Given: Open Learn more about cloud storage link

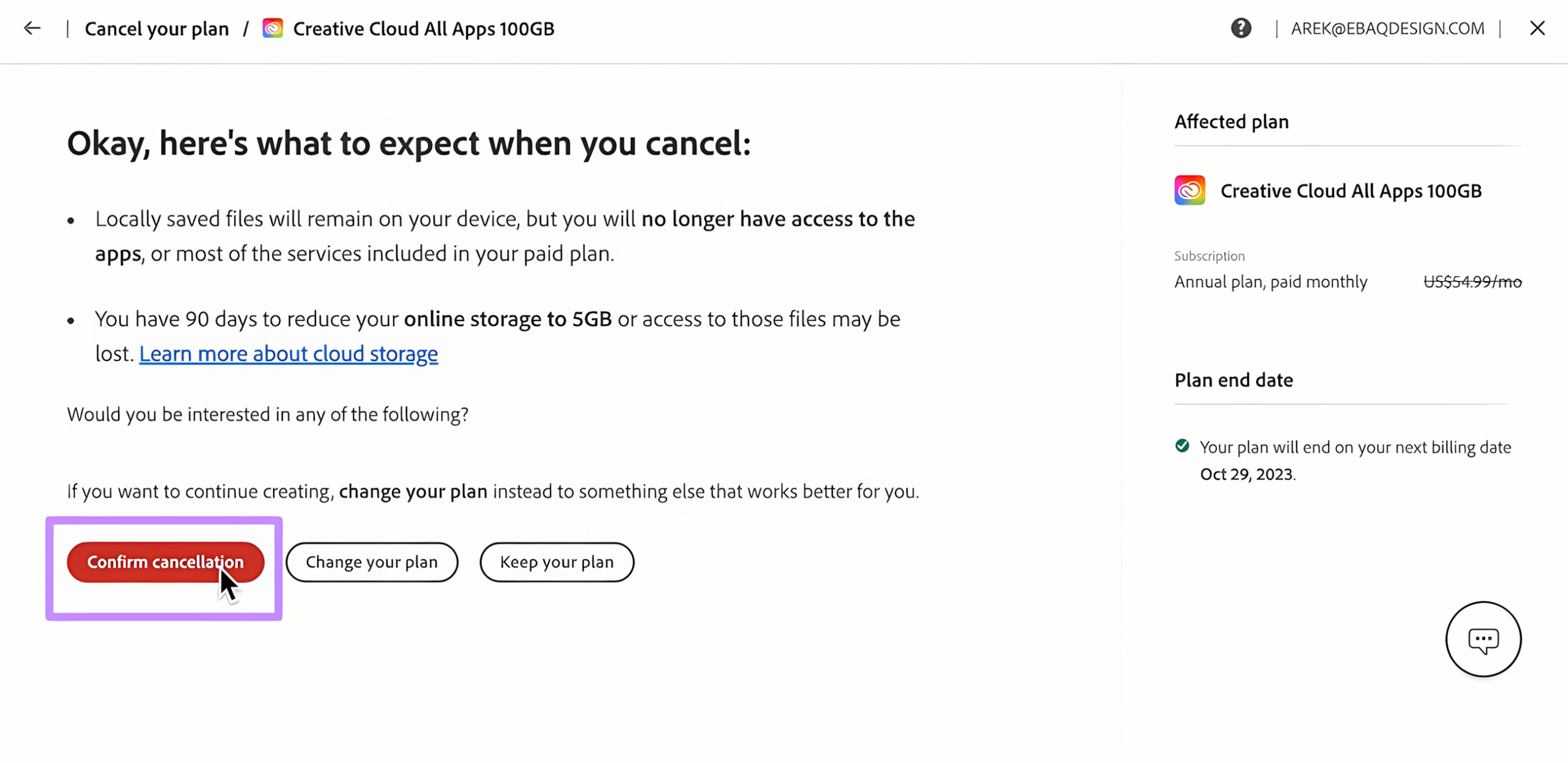Looking at the screenshot, I should point(288,354).
